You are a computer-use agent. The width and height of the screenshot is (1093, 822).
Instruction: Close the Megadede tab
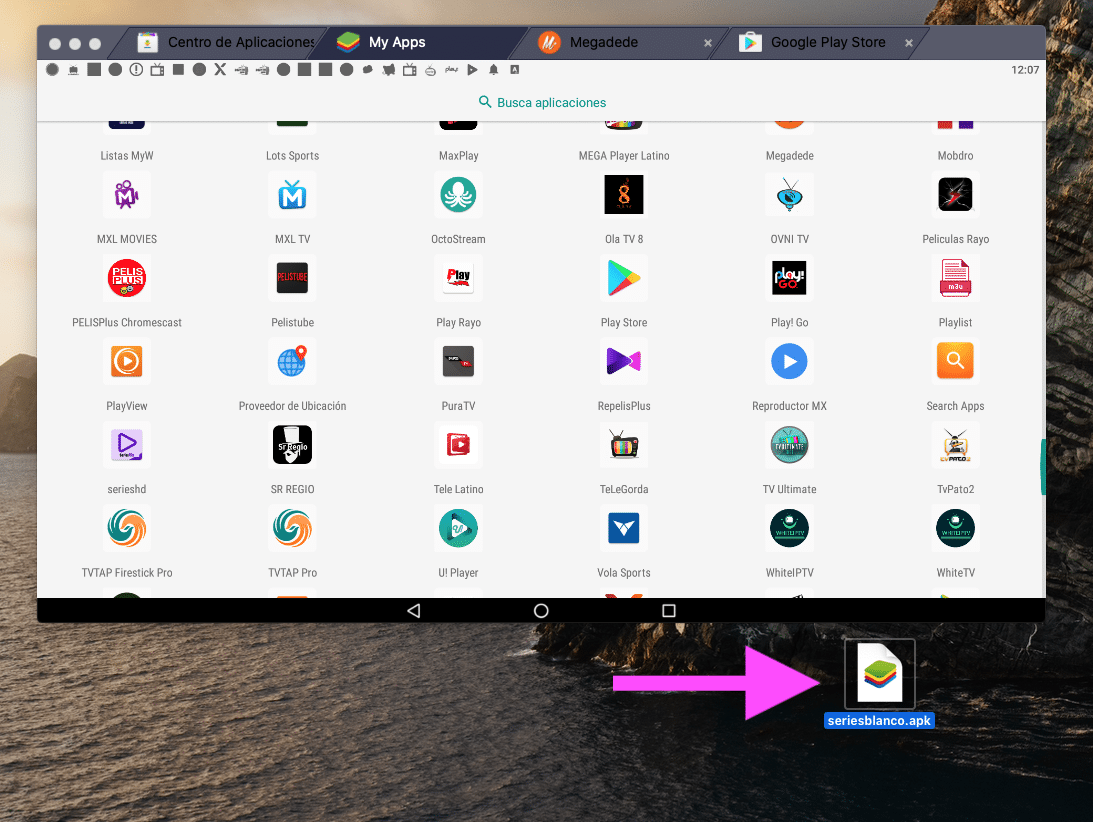click(708, 43)
